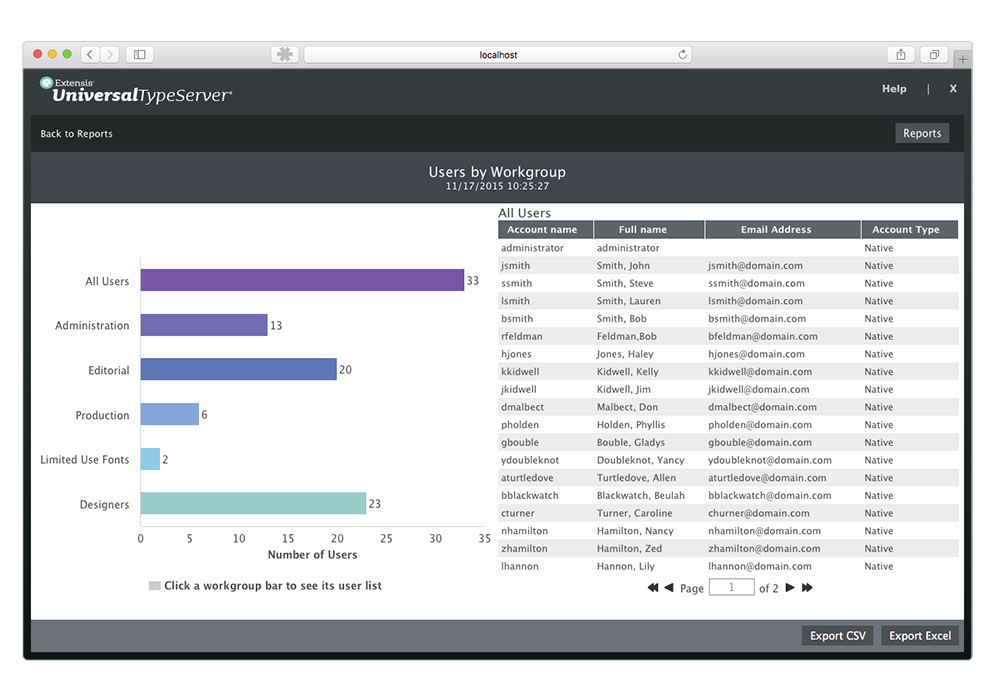
Task: Click email 'dmalbect@domain.com'
Action: [x=760, y=407]
